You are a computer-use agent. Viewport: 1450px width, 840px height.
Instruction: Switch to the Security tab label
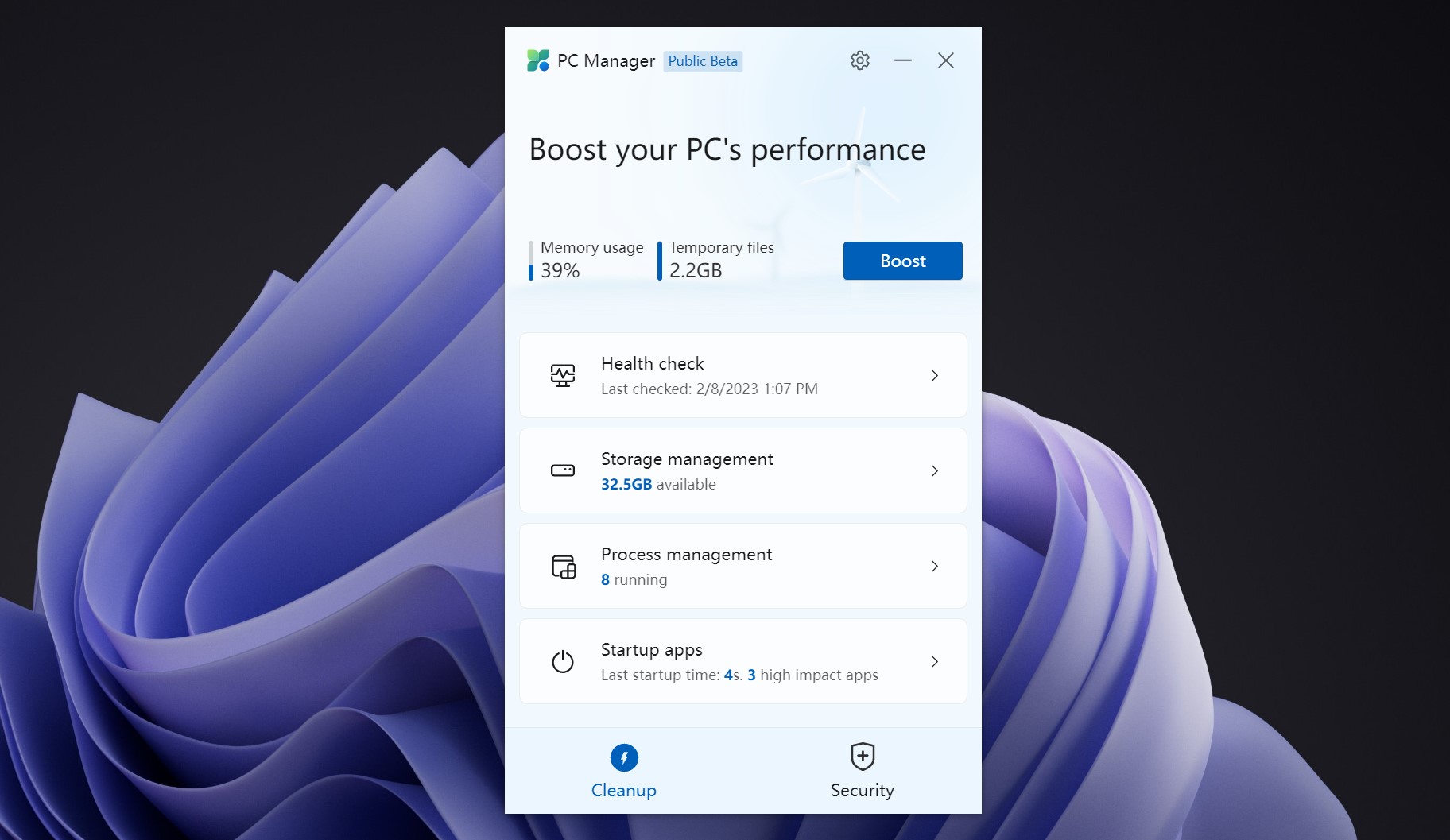(863, 790)
